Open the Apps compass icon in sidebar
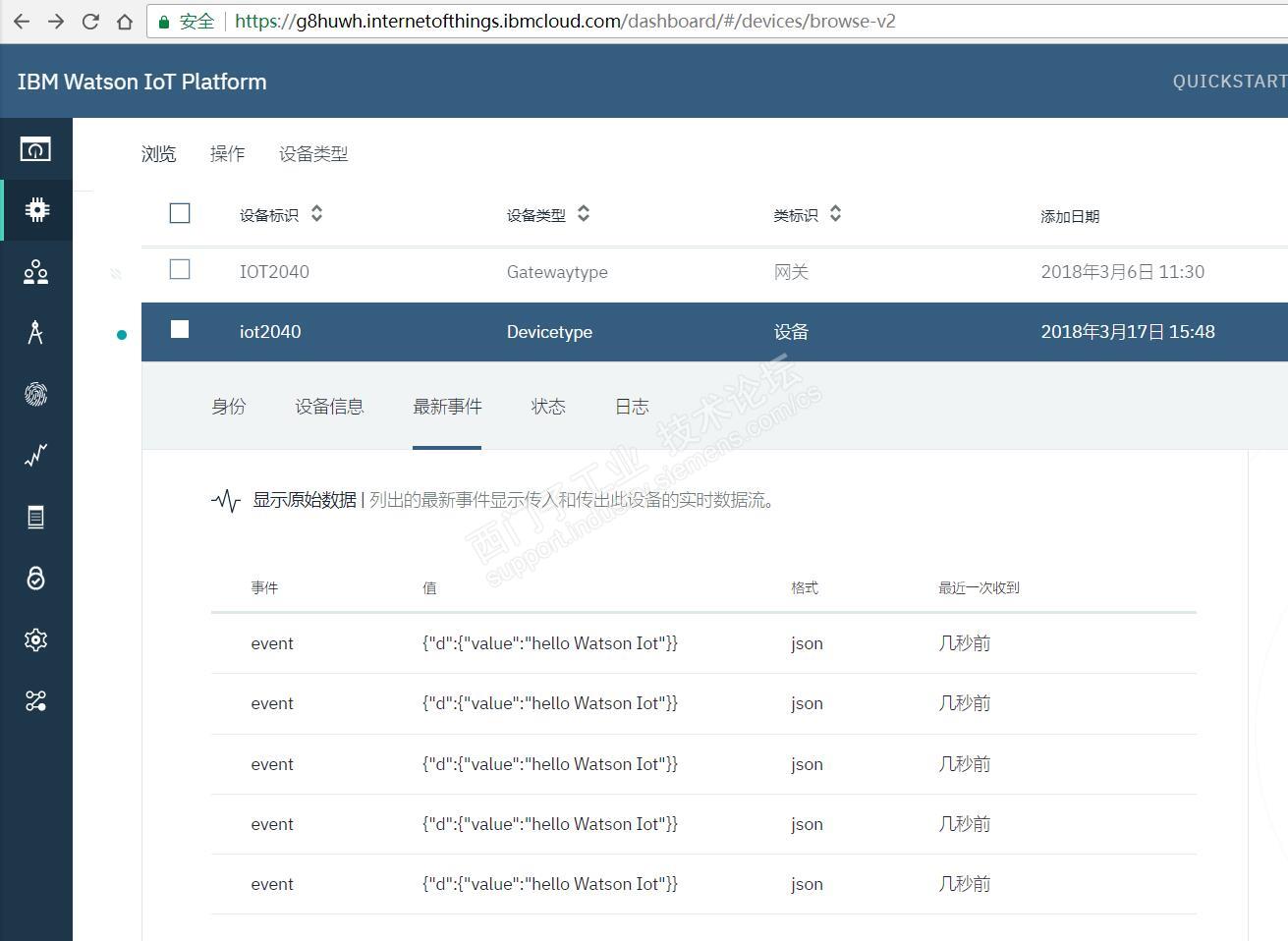 coord(36,333)
